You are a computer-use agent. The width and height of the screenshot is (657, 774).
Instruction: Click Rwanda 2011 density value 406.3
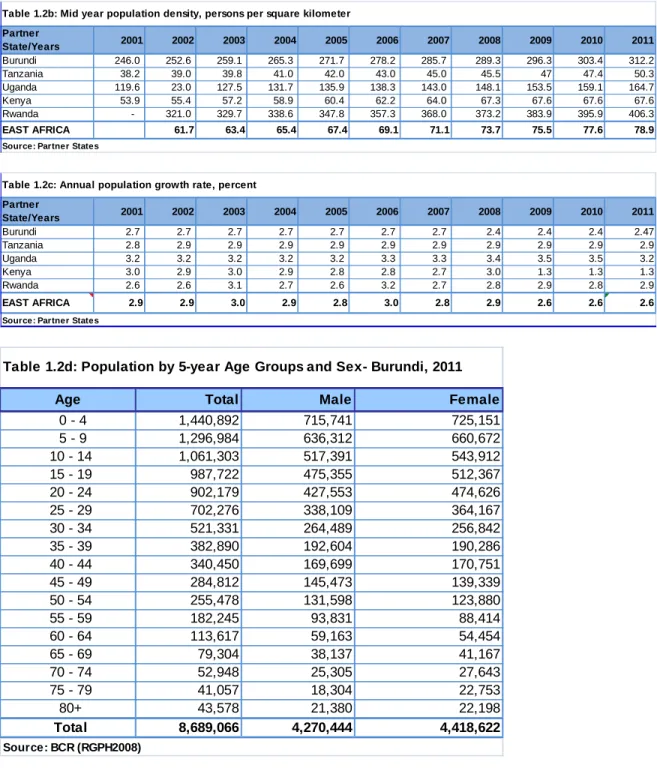pos(641,114)
